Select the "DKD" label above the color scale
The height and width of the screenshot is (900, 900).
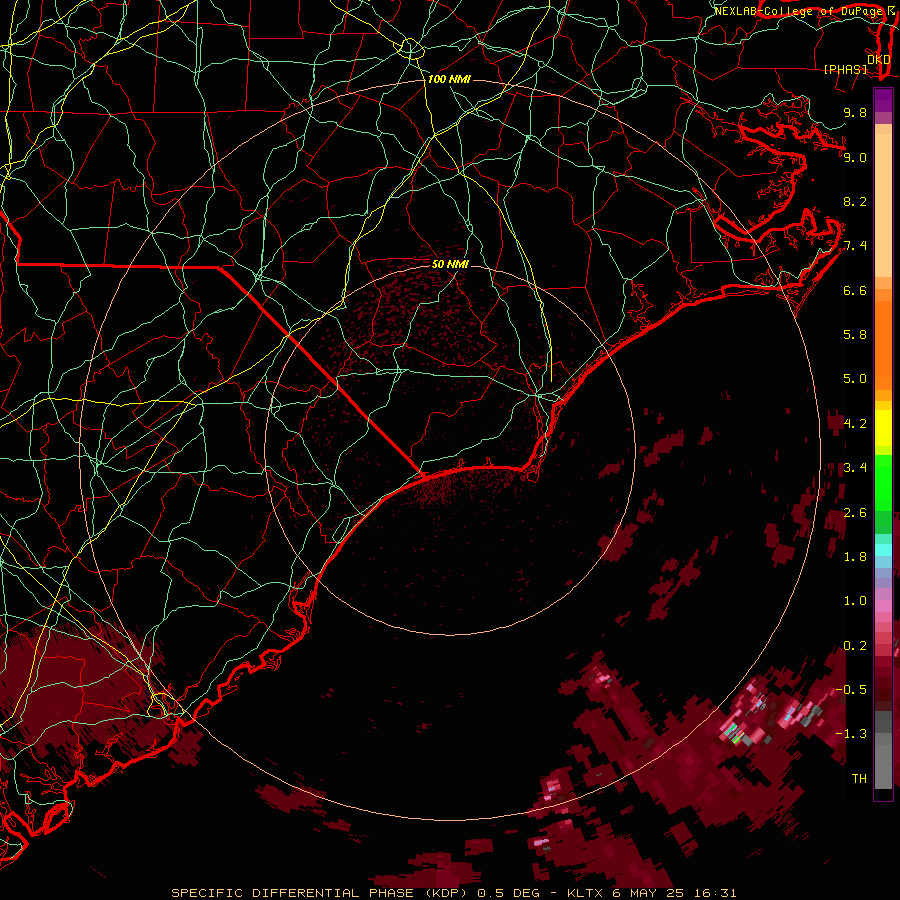click(x=879, y=60)
